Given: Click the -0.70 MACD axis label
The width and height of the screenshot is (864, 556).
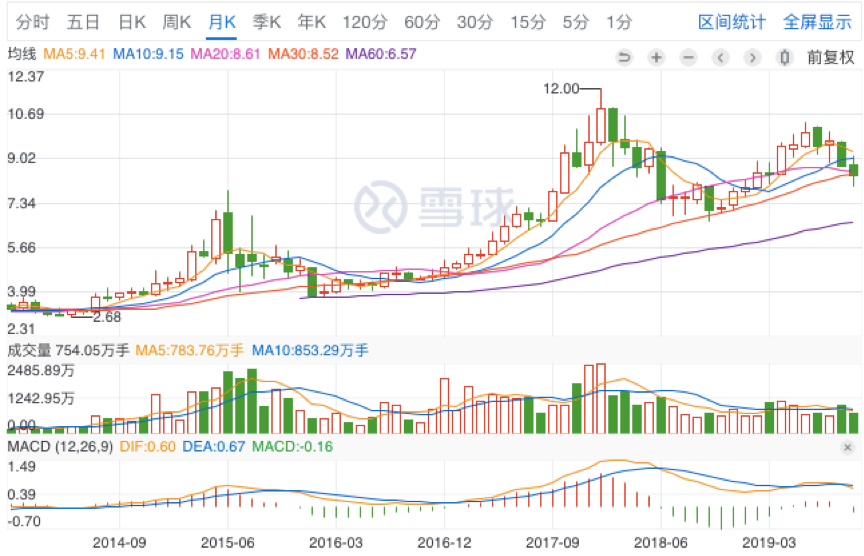Looking at the screenshot, I should 24,521.
